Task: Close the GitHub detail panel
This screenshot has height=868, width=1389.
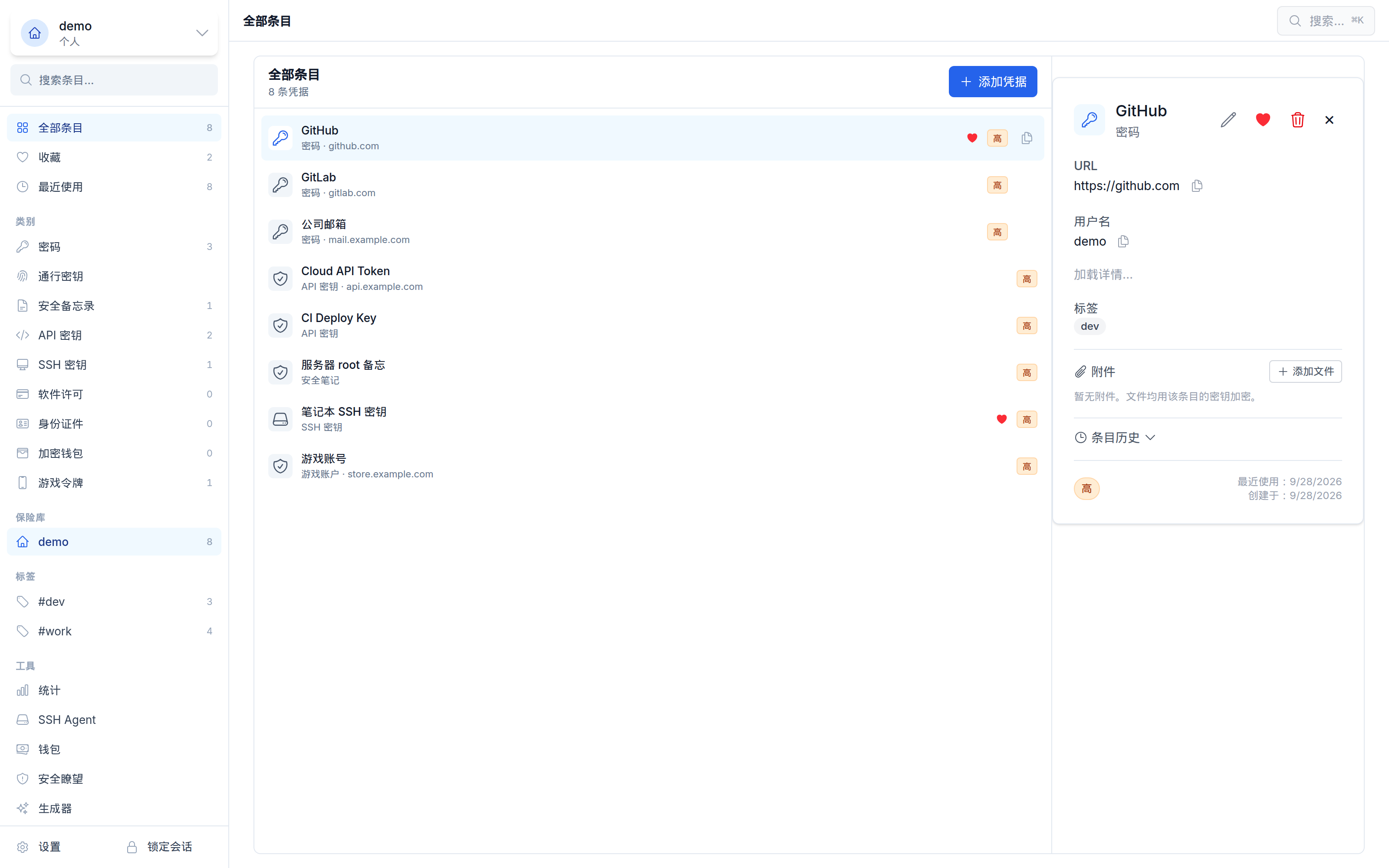Action: [1329, 120]
